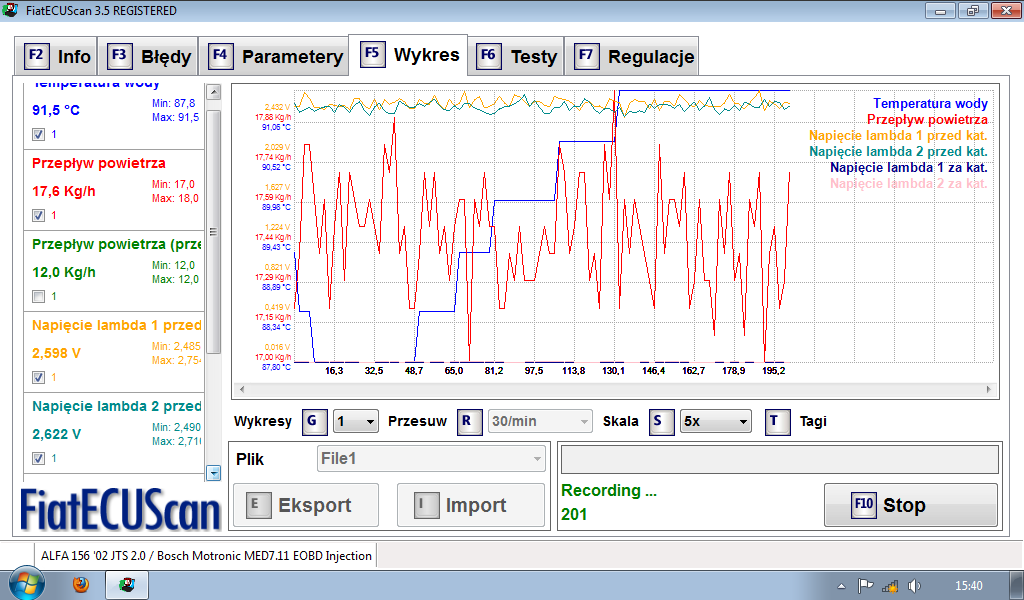Toggle red Przepływ powietrza graph checkbox
Image resolution: width=1024 pixels, height=600 pixels.
click(x=39, y=215)
